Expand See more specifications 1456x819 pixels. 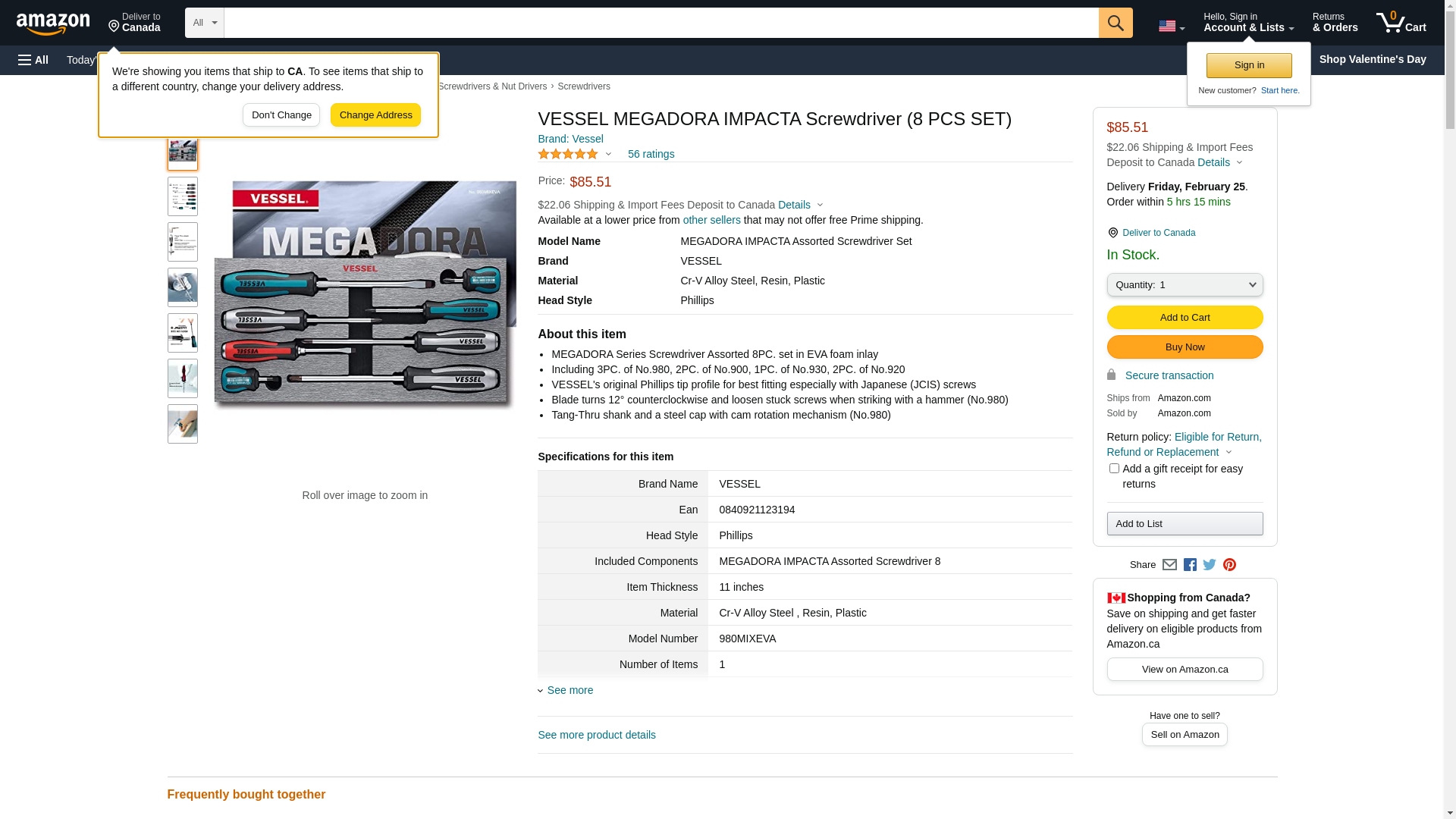pyautogui.click(x=570, y=690)
